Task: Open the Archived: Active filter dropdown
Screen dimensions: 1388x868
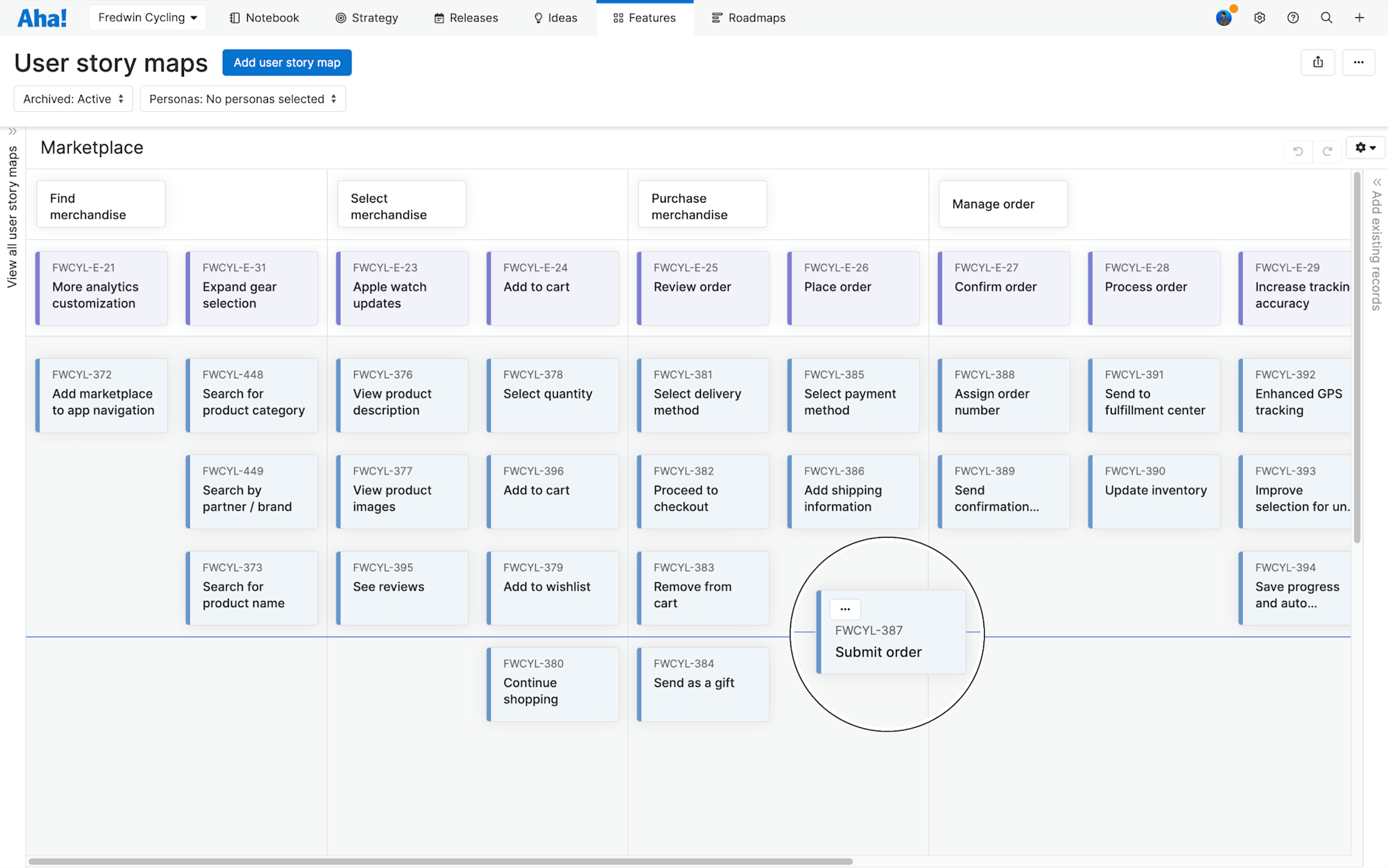Action: [x=73, y=99]
